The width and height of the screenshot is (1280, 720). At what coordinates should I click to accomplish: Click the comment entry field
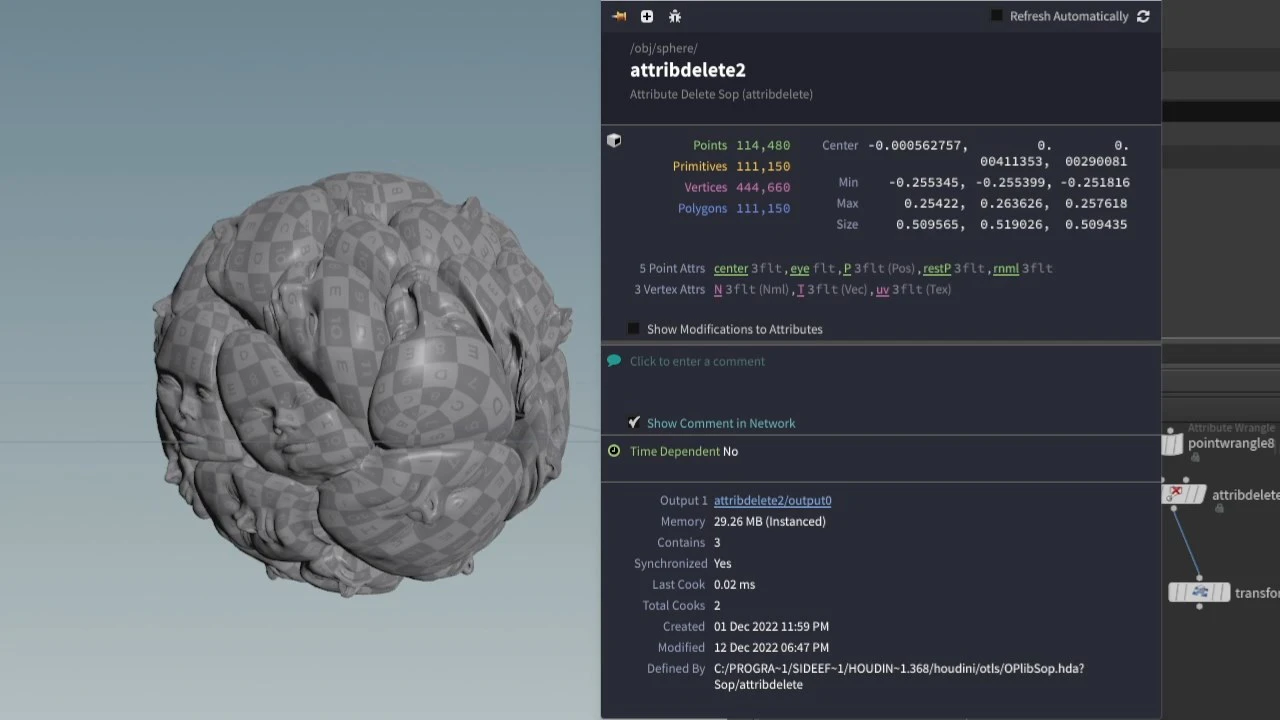[697, 361]
